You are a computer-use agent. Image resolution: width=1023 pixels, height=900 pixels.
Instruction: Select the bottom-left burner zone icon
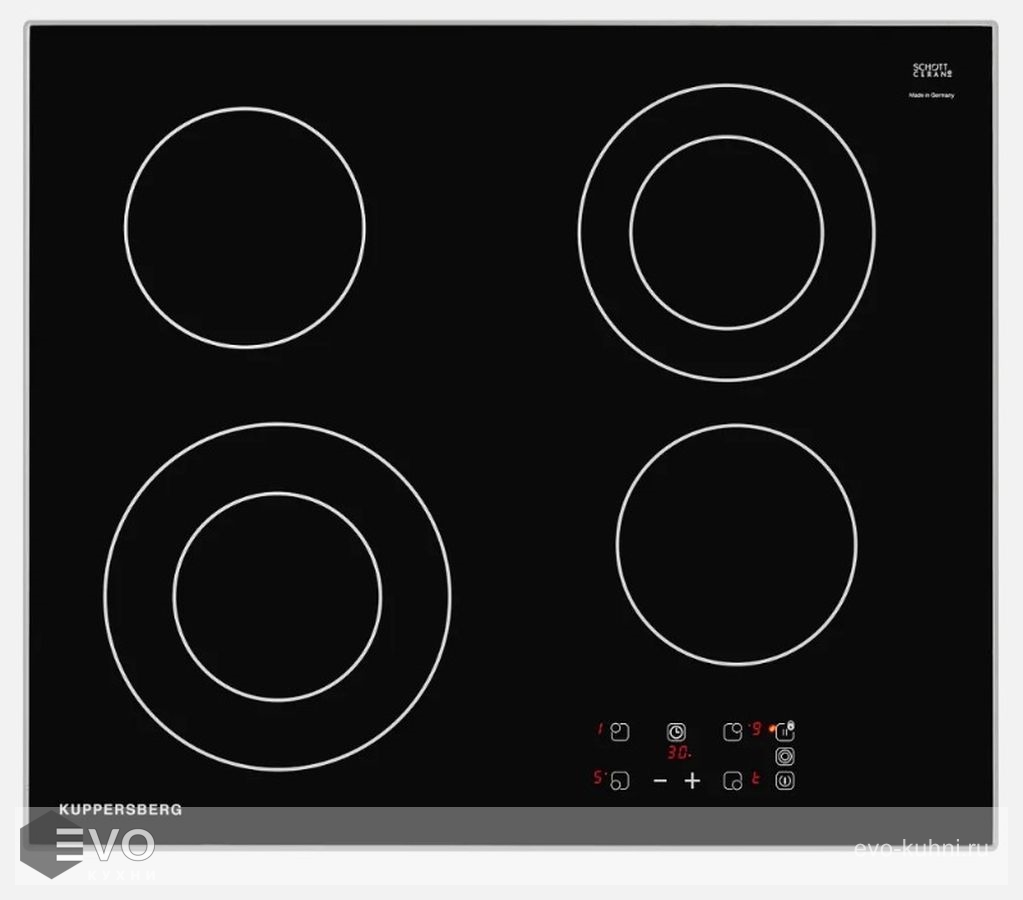pyautogui.click(x=620, y=781)
